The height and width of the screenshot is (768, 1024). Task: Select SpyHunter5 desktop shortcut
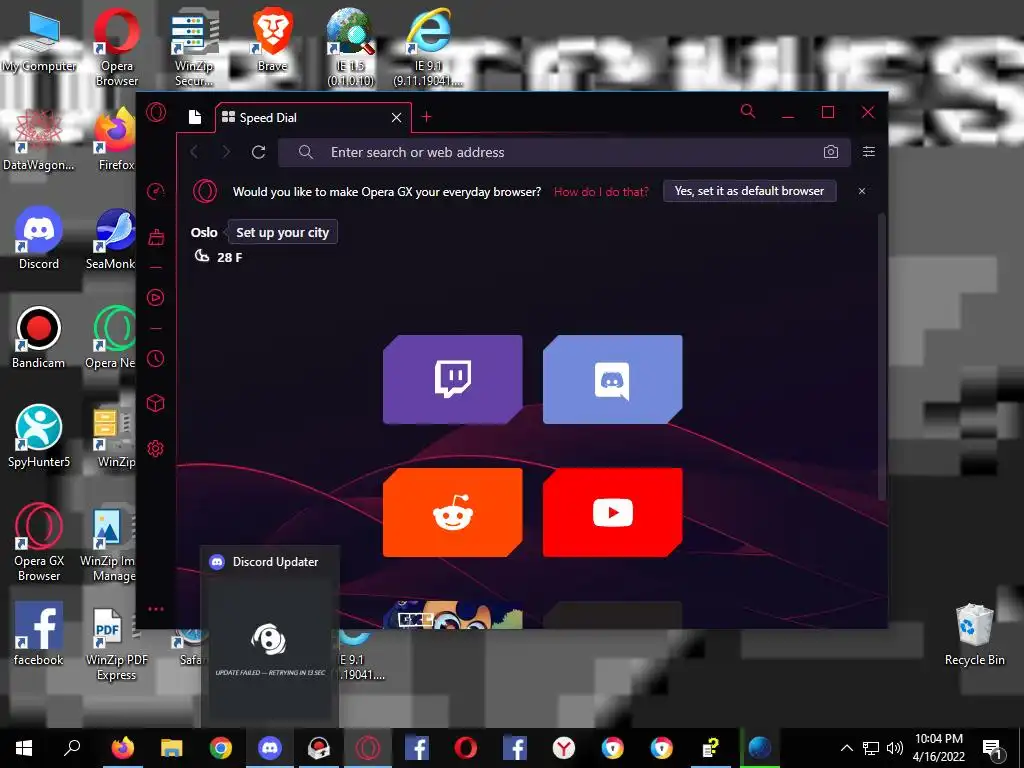click(x=39, y=436)
